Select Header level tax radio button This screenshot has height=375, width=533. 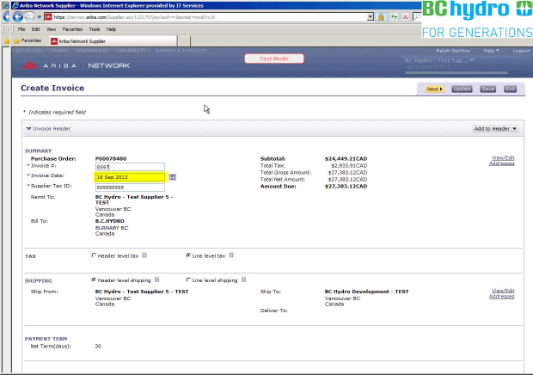click(x=94, y=255)
